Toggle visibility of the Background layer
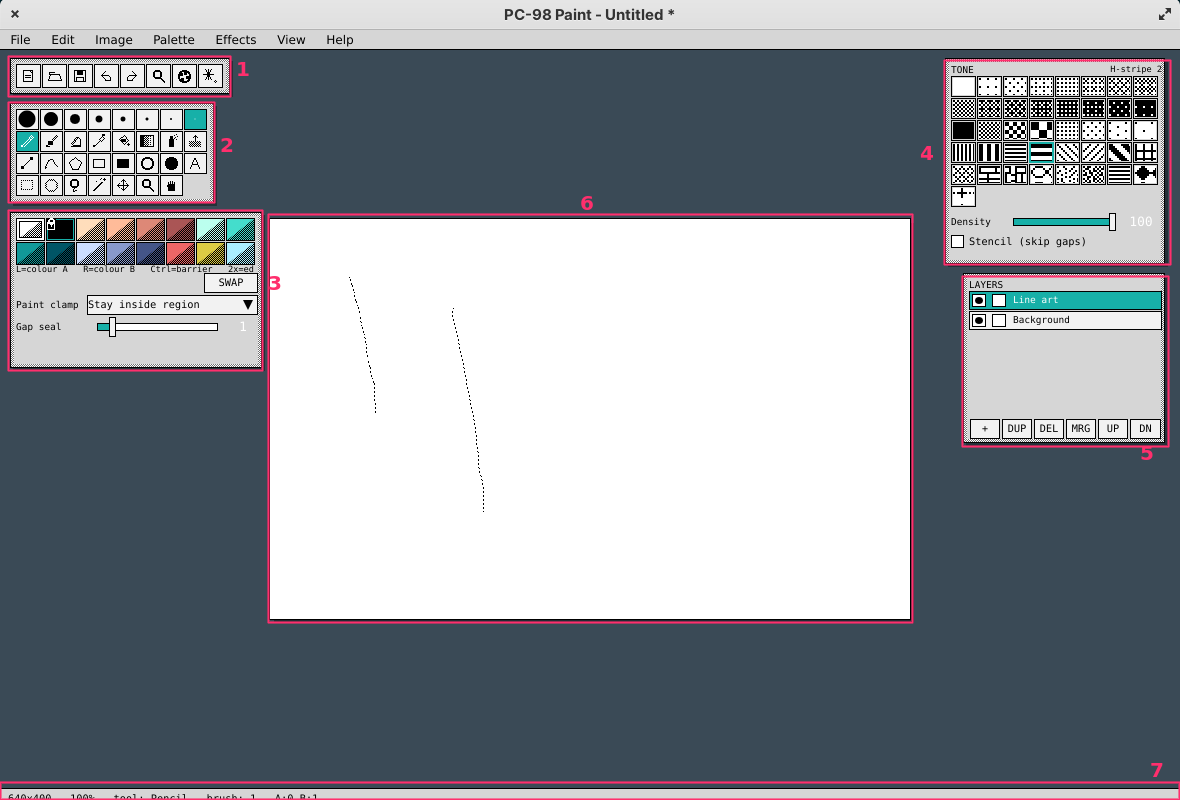 pyautogui.click(x=978, y=321)
